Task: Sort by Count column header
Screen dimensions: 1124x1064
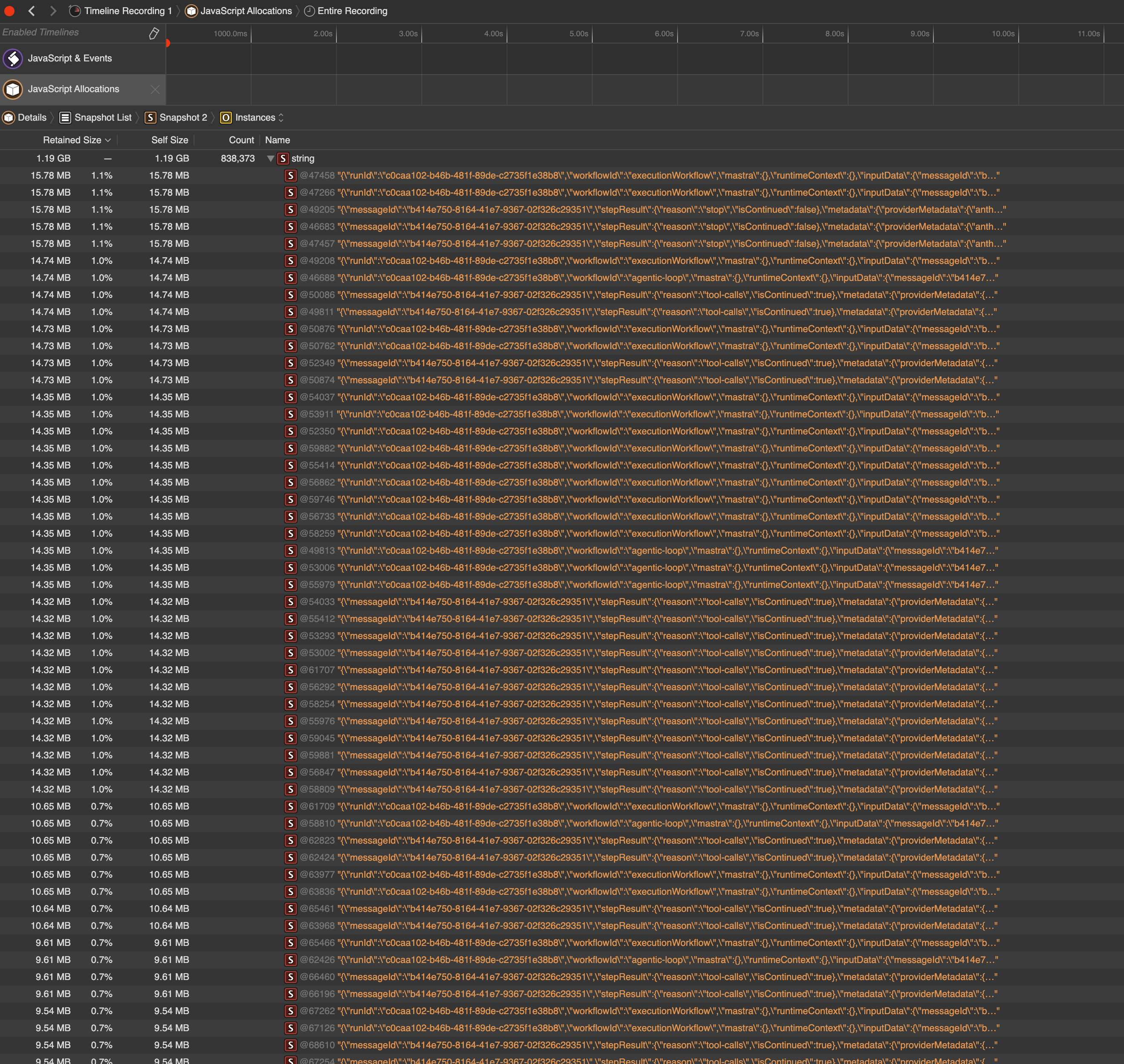Action: click(x=241, y=140)
